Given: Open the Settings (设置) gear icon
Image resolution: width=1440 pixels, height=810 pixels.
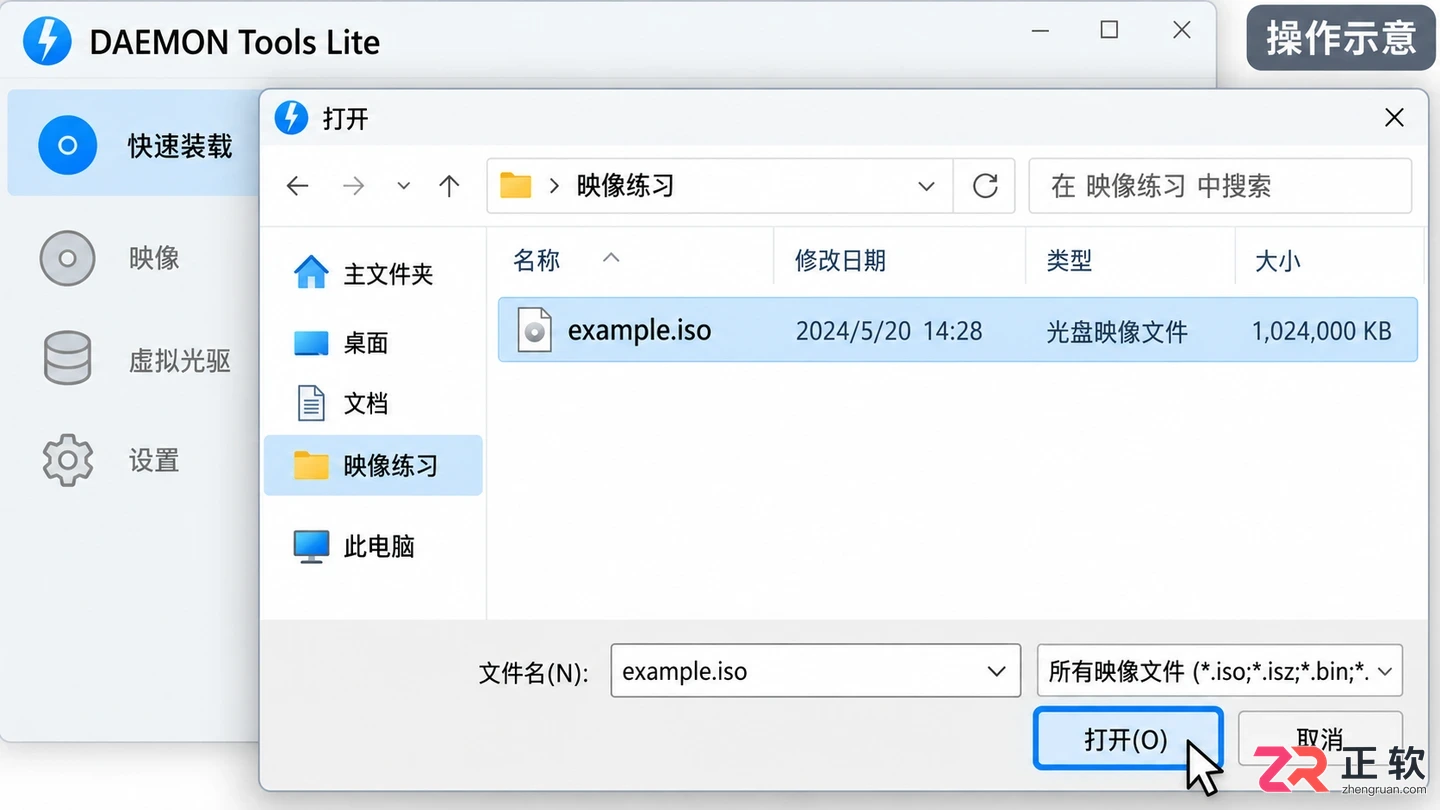Looking at the screenshot, I should point(67,460).
